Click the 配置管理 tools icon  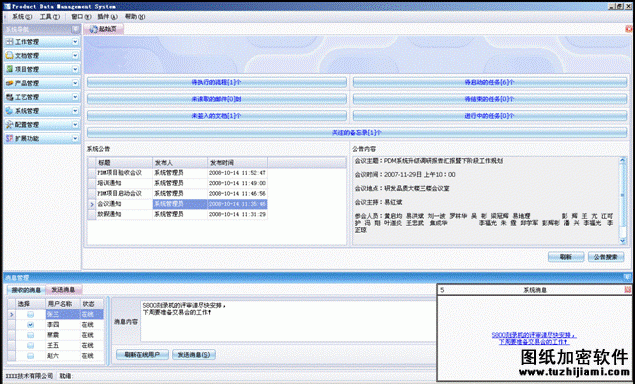10,125
